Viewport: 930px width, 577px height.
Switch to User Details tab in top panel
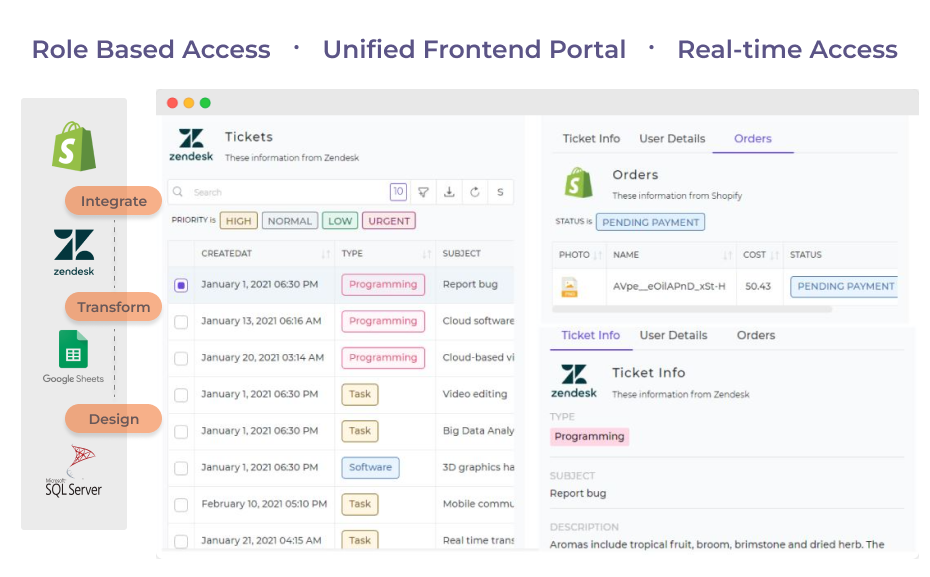[x=672, y=139]
